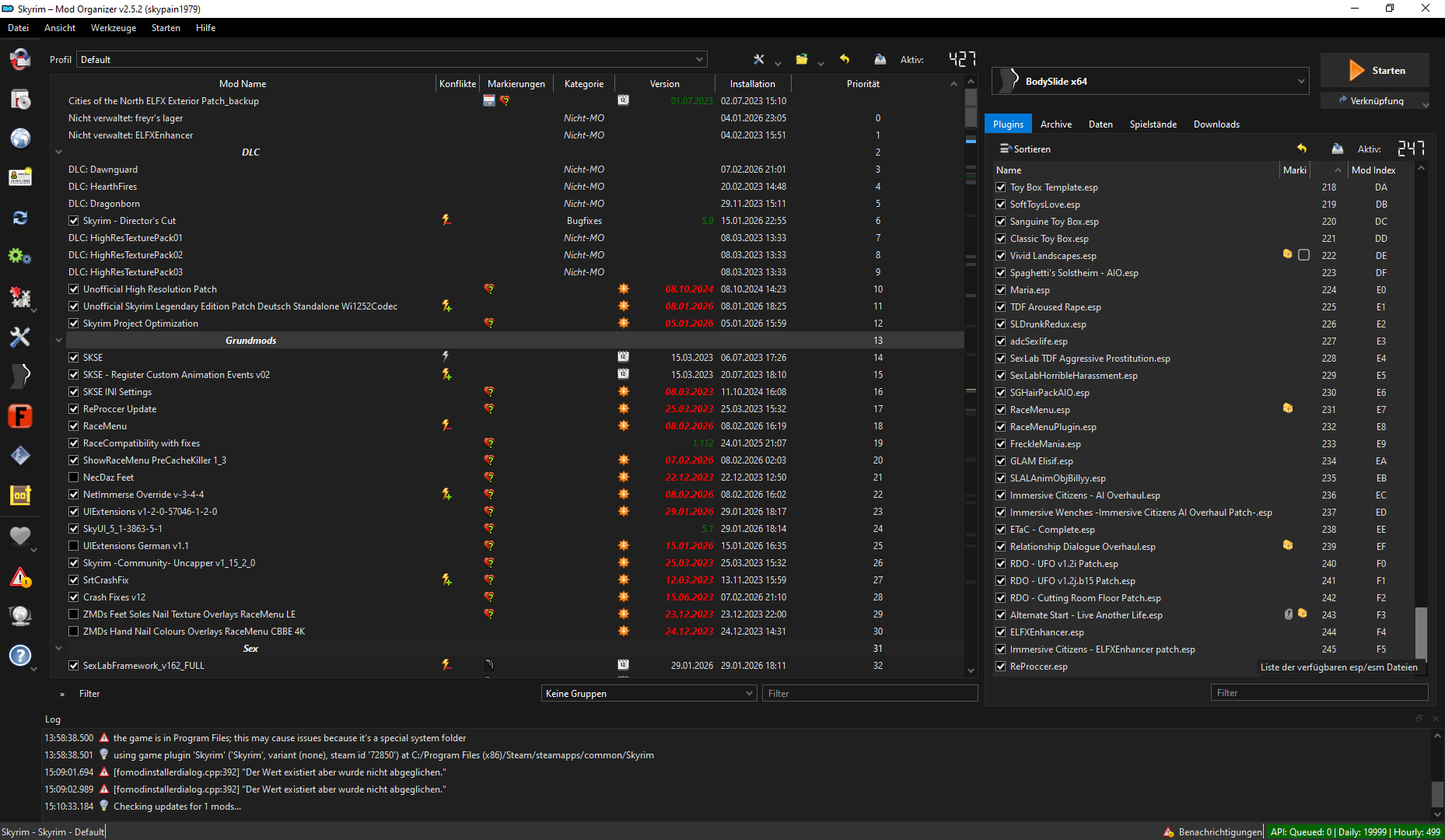Focus the plugins Filter input field
Image resolution: width=1445 pixels, height=840 pixels.
click(x=1320, y=692)
